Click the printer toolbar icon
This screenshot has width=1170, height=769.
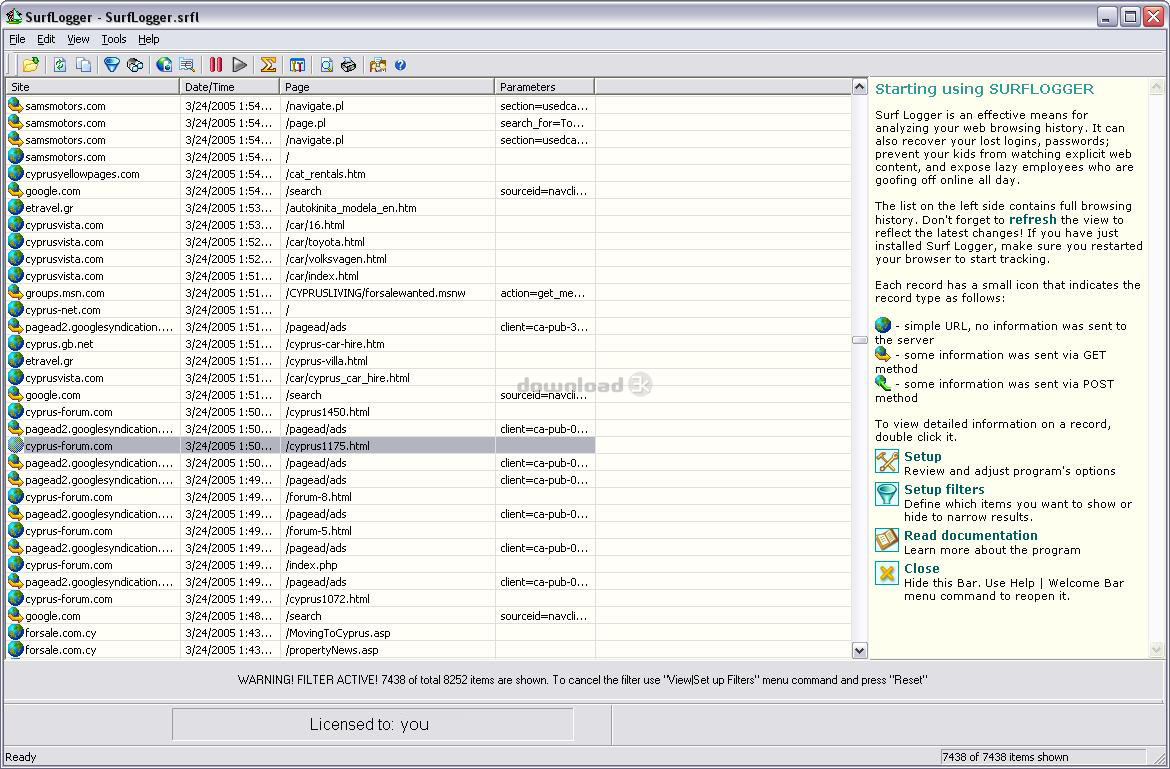point(348,65)
